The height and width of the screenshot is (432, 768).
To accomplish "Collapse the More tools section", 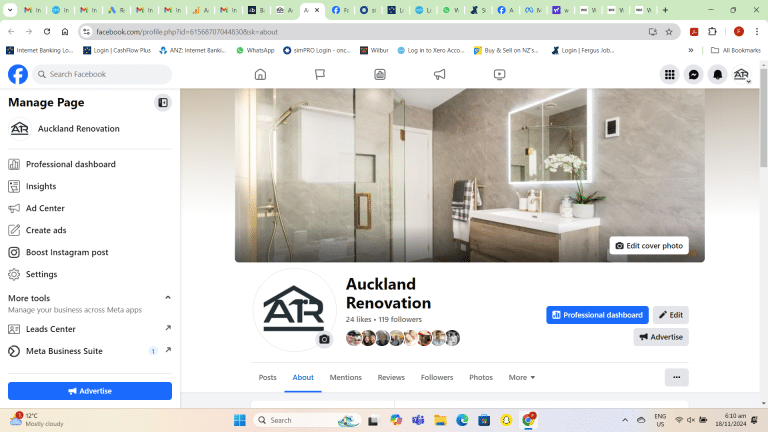I will click(167, 298).
